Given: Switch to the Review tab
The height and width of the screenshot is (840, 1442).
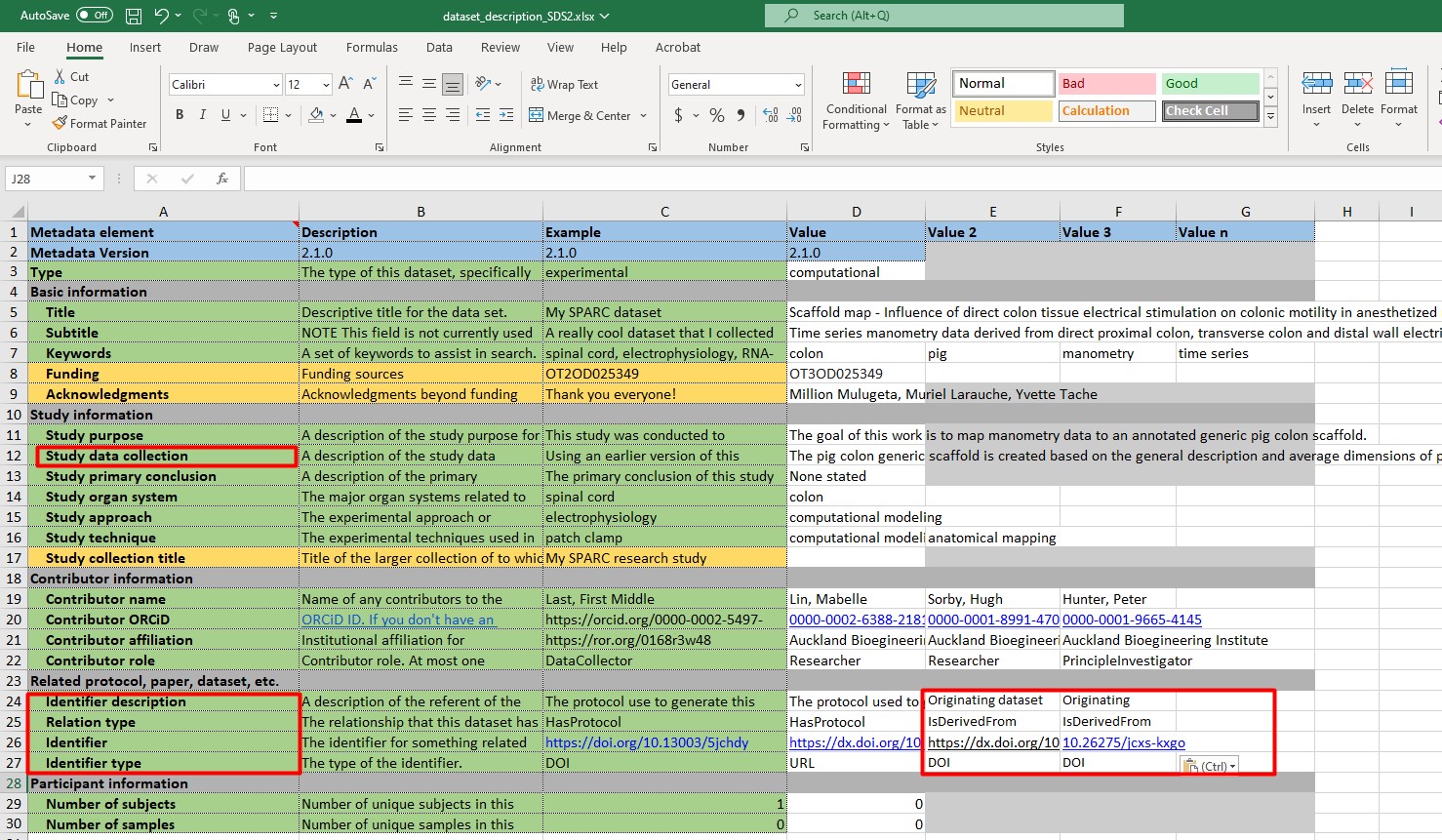Looking at the screenshot, I should click(501, 47).
